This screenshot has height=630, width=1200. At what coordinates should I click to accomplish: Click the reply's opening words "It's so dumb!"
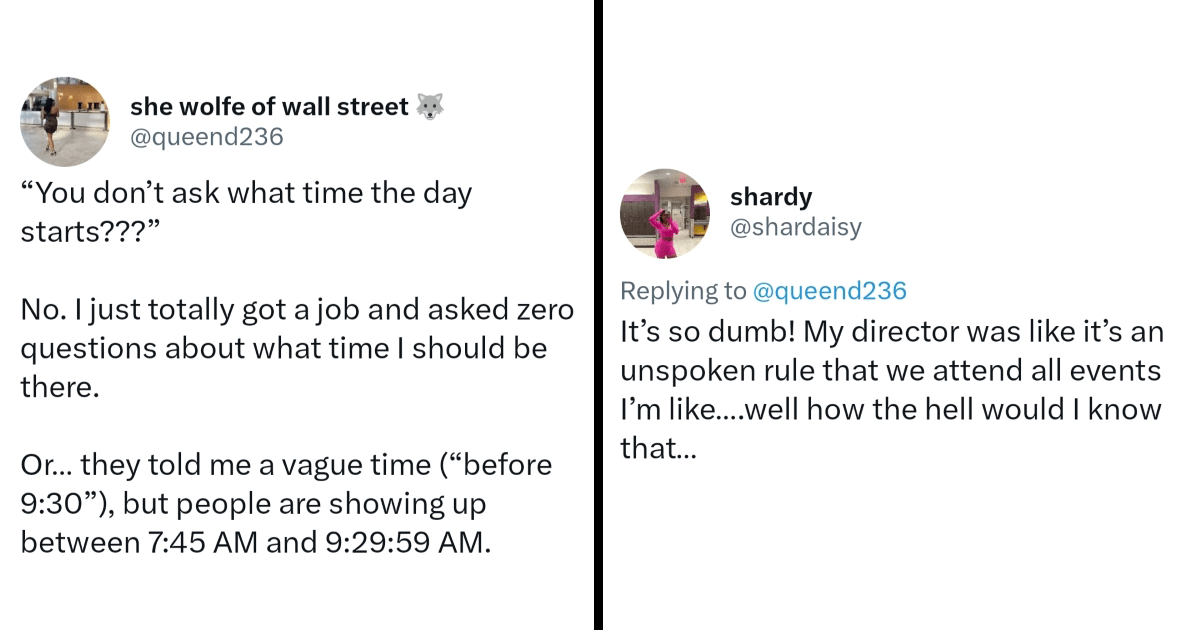click(x=705, y=332)
